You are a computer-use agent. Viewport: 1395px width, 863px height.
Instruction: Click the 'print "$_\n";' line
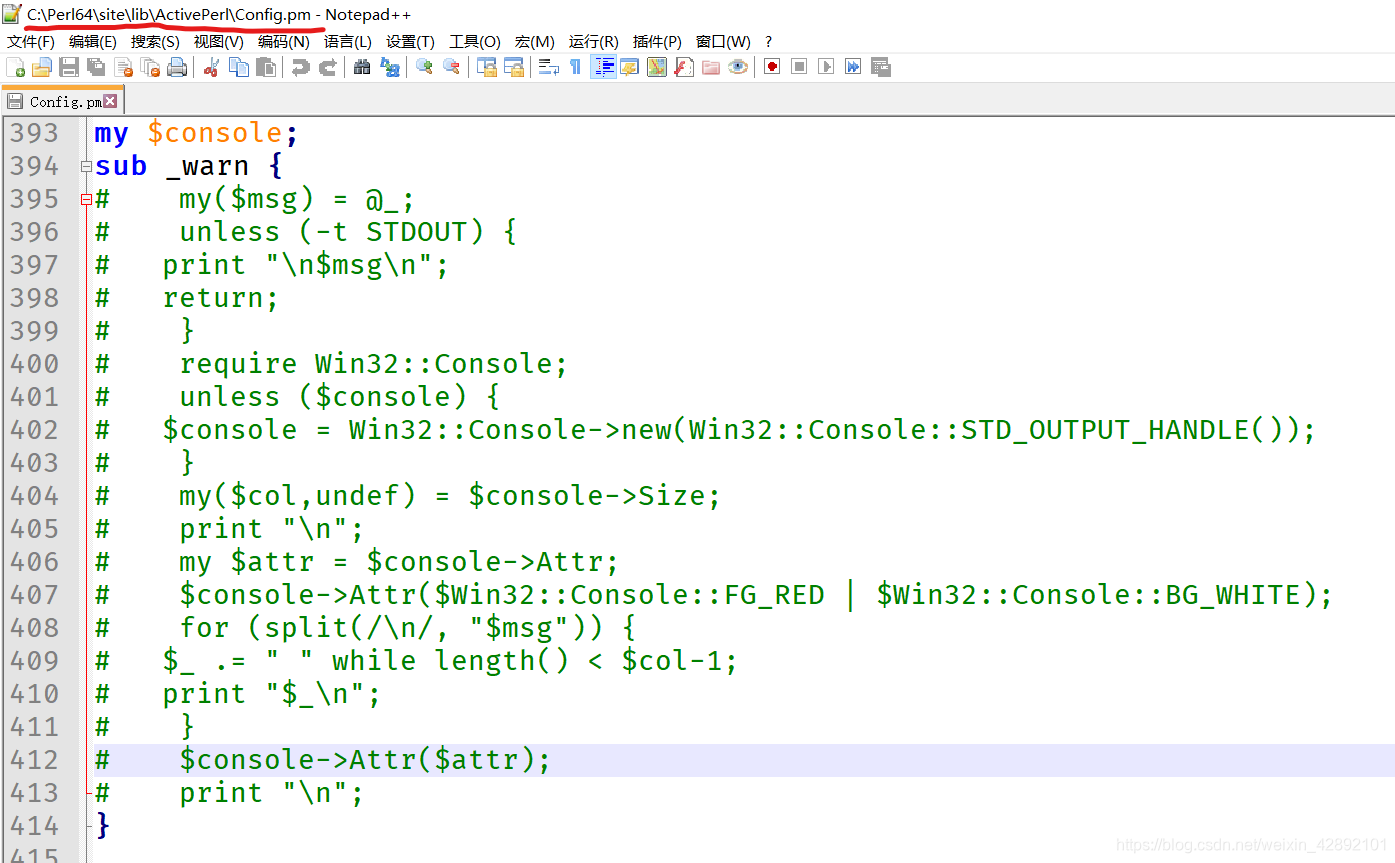click(272, 694)
